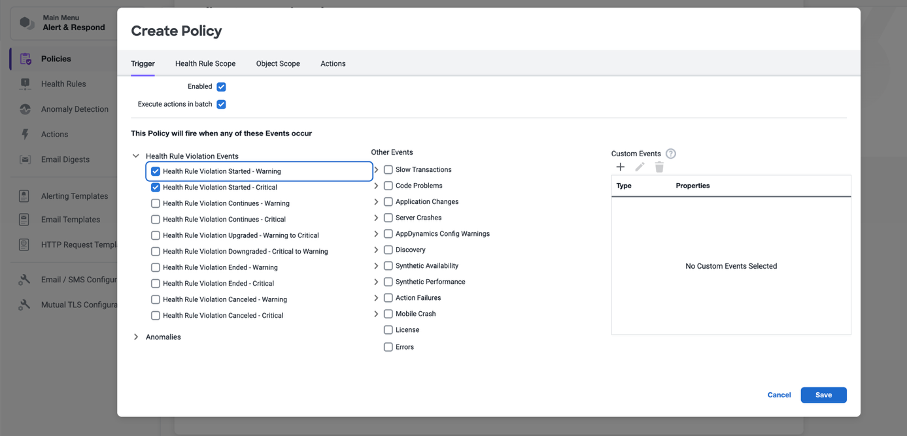Check Health Rule Violation Continues - Warning
The image size is (908, 436).
point(155,203)
